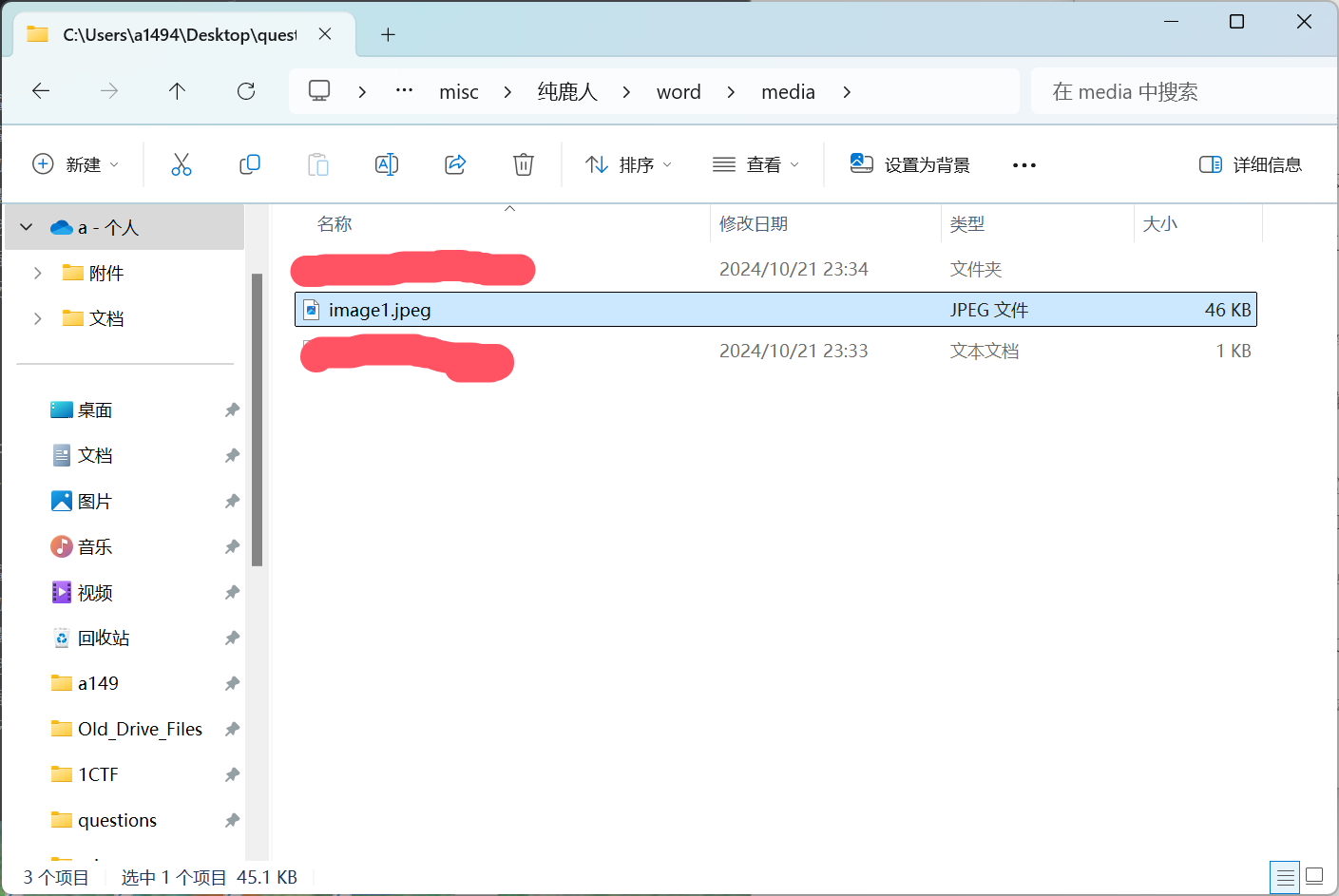
Task: Click the Rename icon
Action: 387,164
